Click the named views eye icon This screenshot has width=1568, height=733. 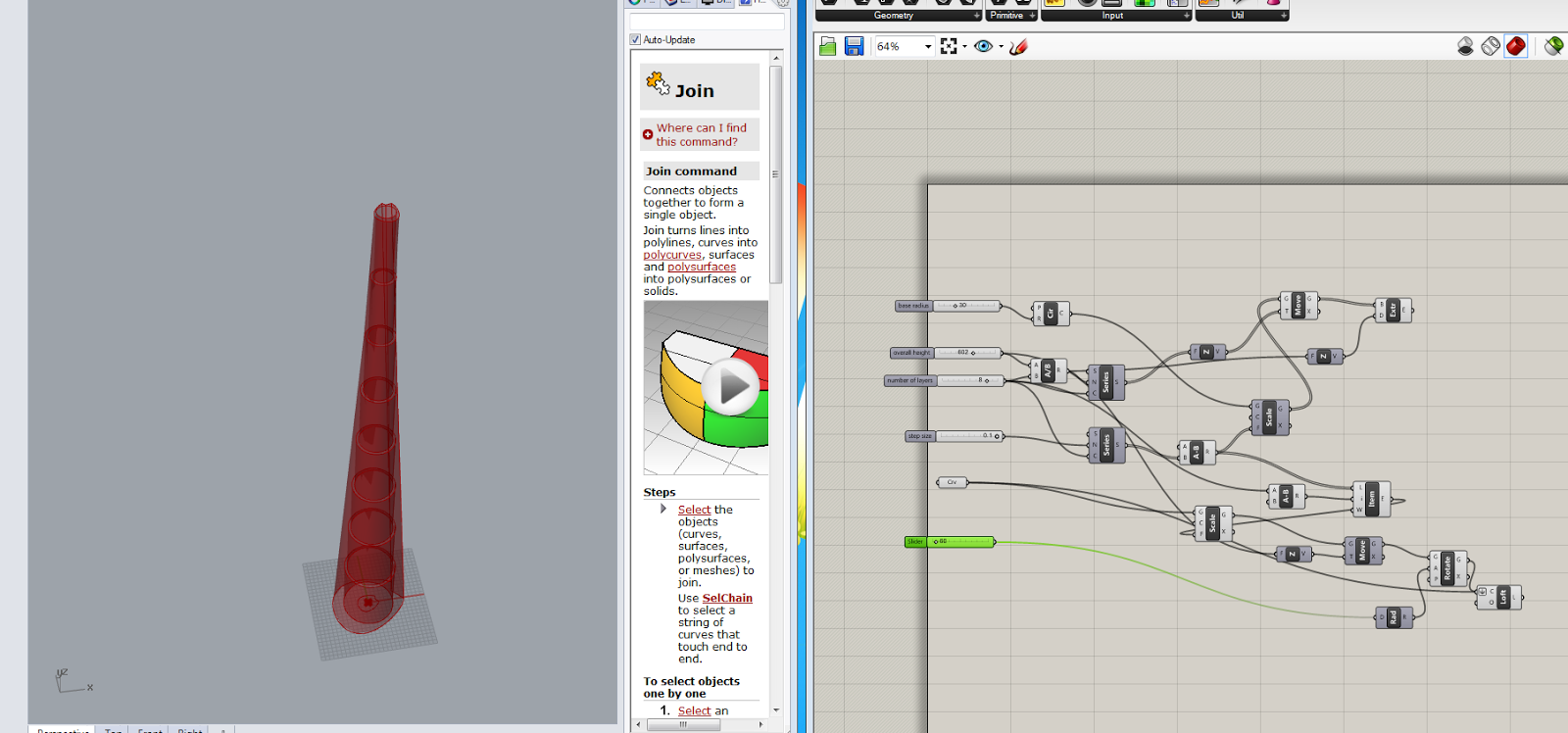pos(983,46)
